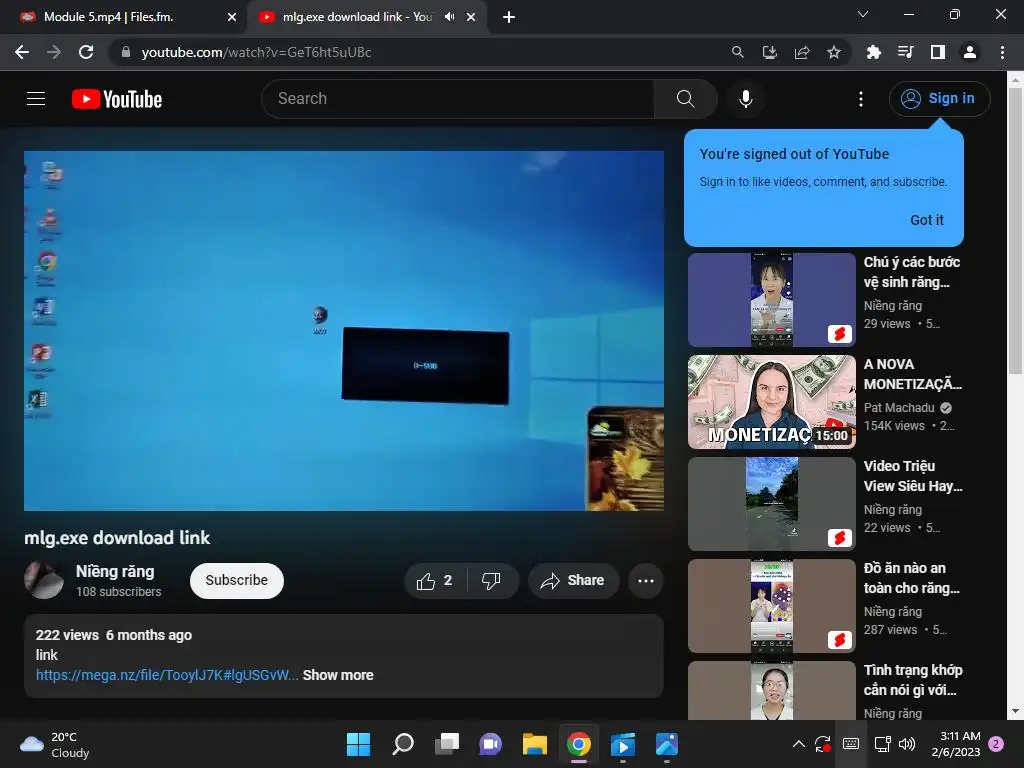1024x768 pixels.
Task: Share this page icon in address bar
Action: point(802,52)
